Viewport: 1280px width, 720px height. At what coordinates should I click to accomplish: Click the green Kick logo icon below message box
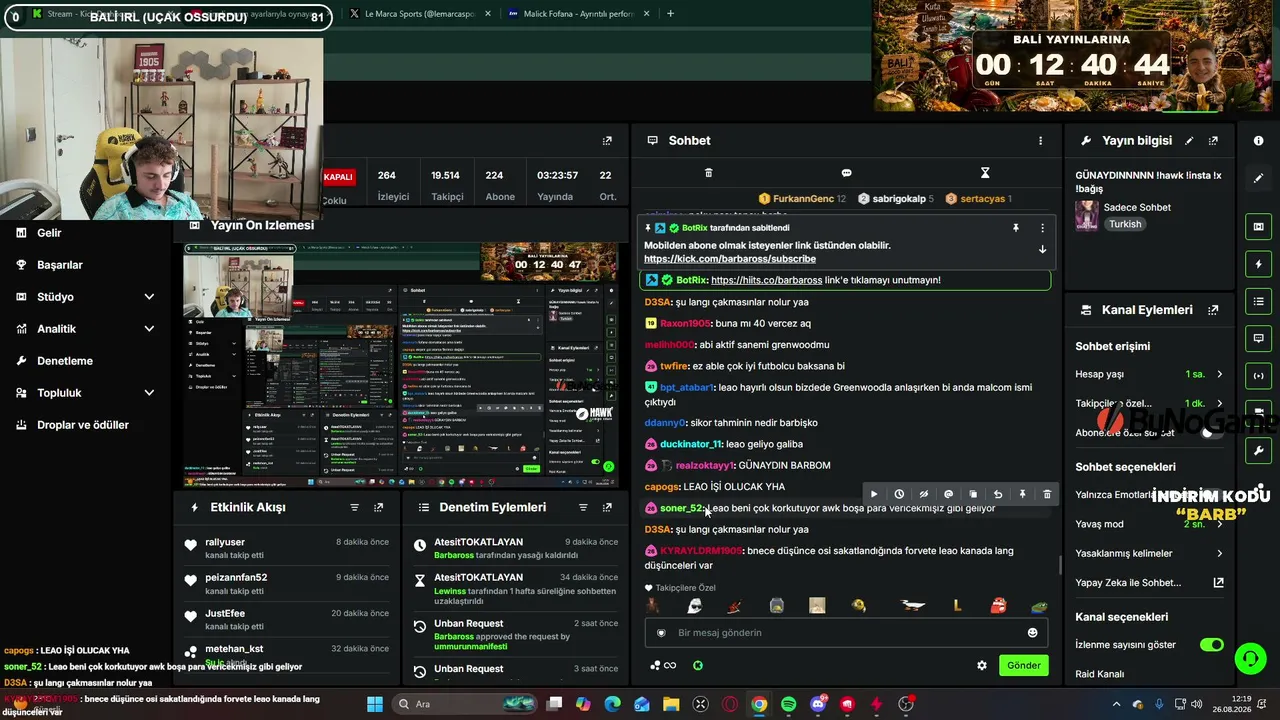[698, 665]
